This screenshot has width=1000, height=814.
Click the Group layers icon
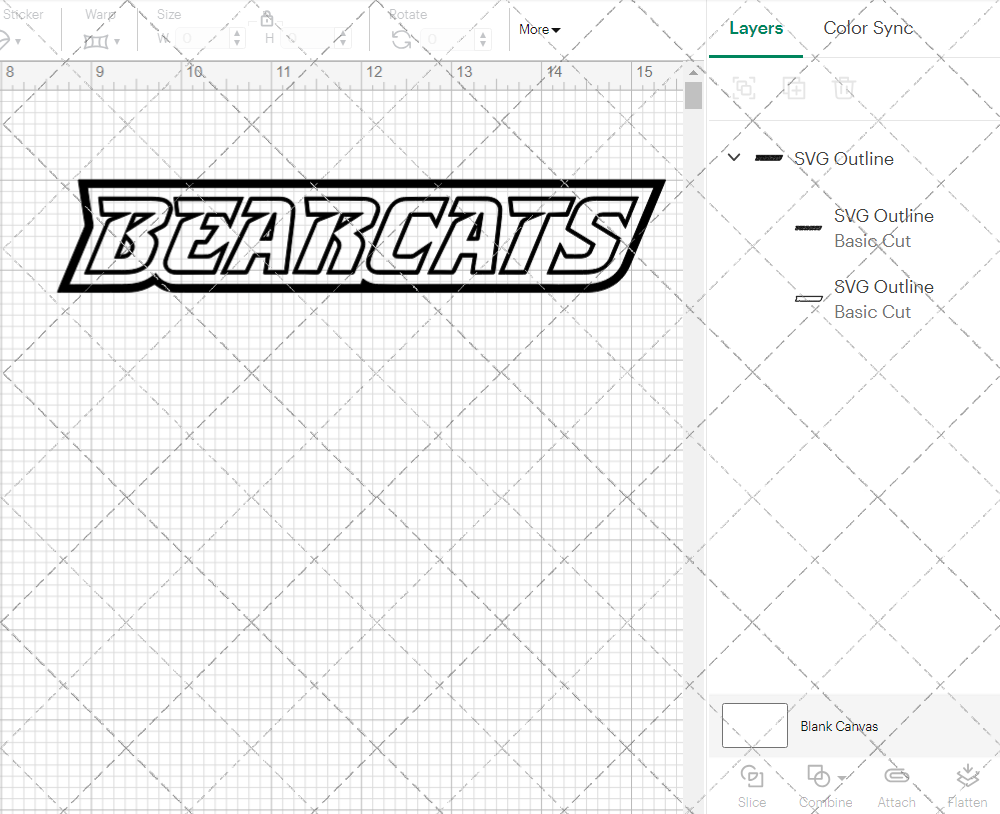744,89
